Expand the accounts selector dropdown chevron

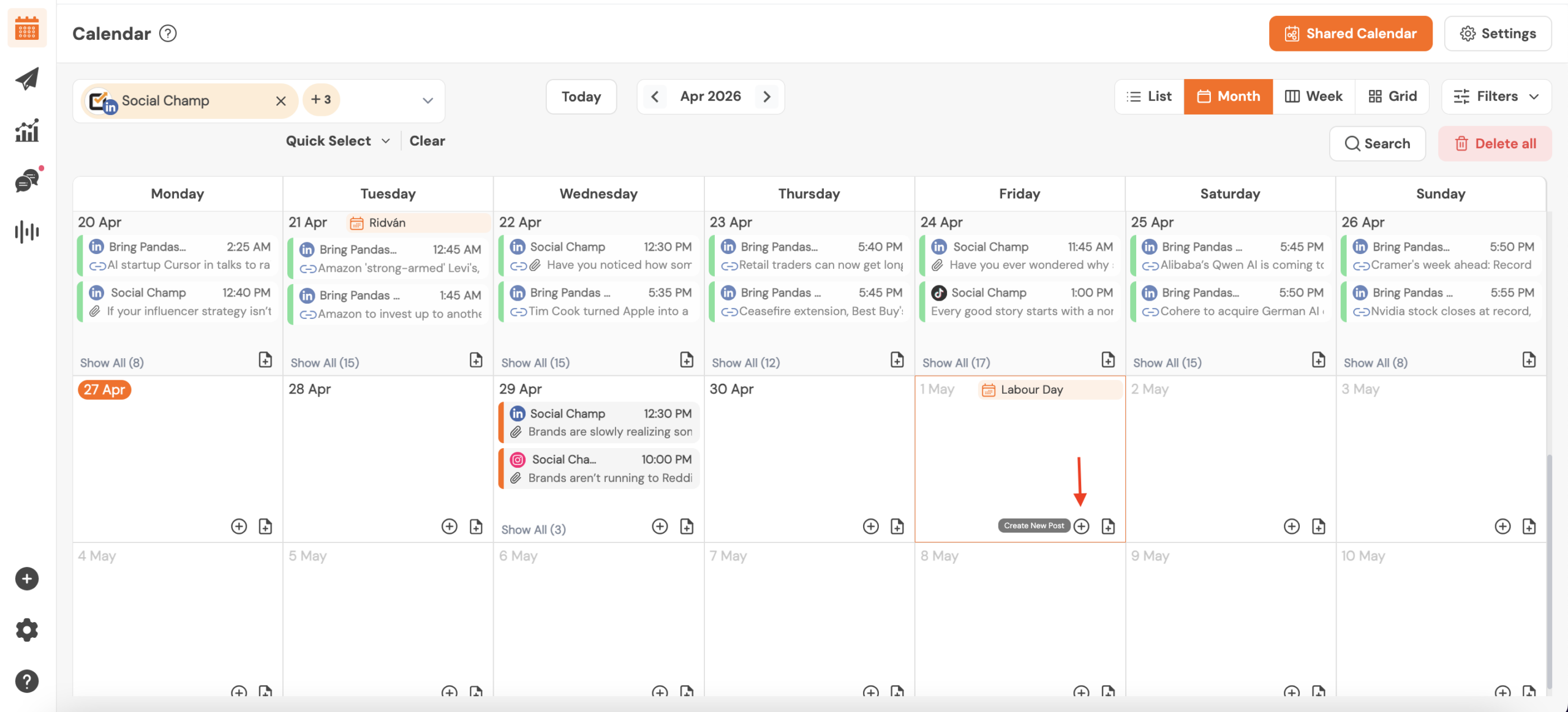coord(428,100)
